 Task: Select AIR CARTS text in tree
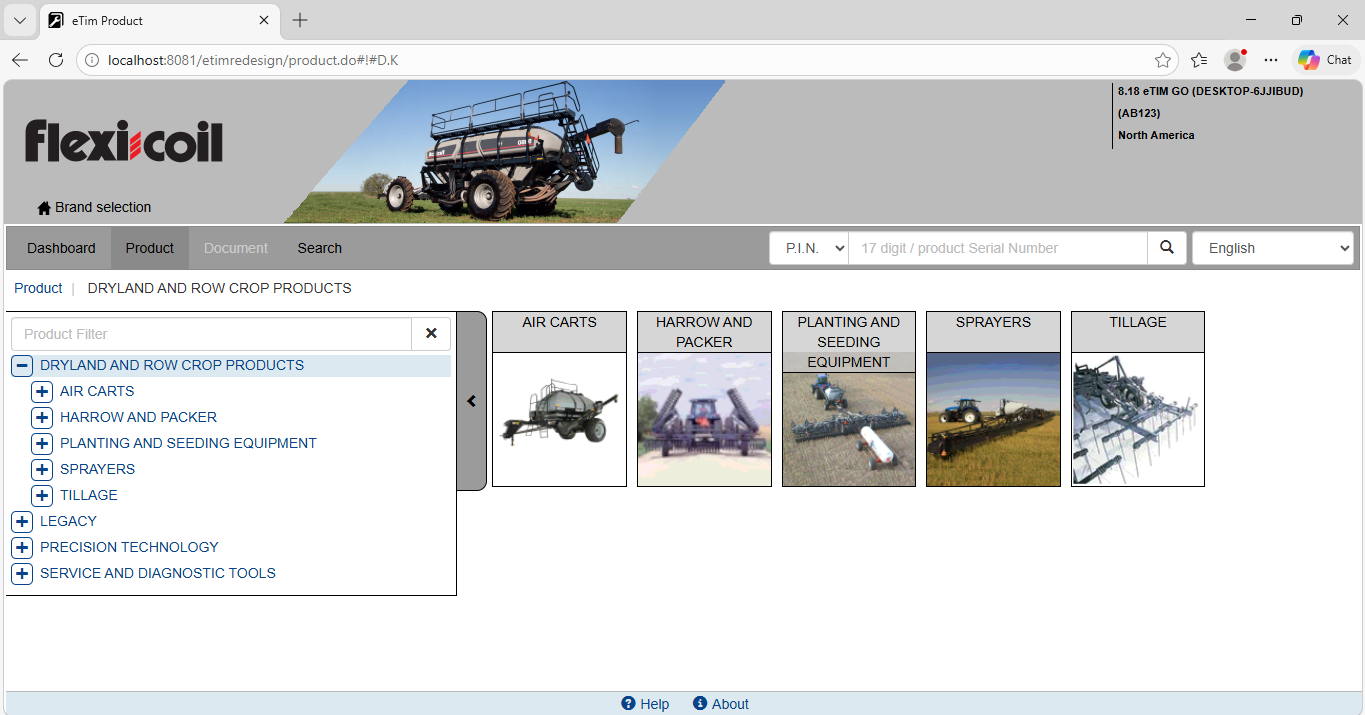[x=97, y=391]
